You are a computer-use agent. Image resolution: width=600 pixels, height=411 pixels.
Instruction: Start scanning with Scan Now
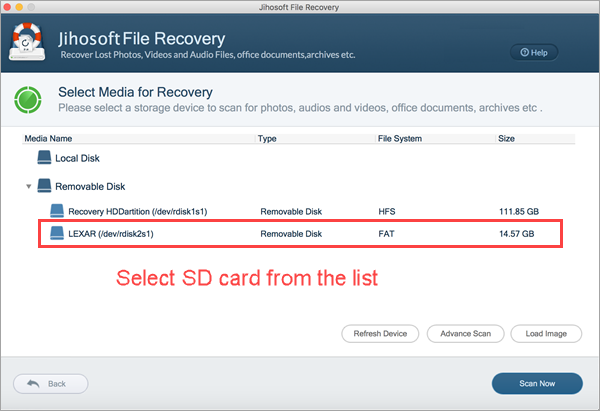[x=537, y=383]
